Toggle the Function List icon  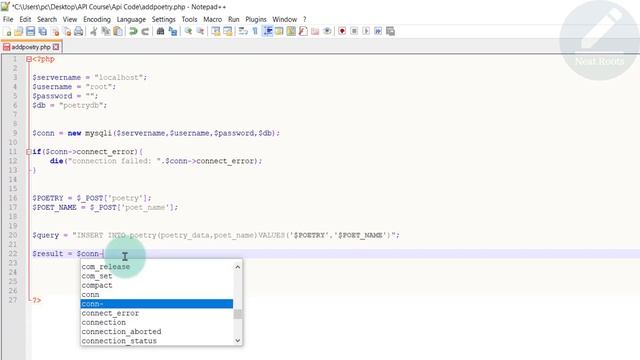[x=303, y=31]
